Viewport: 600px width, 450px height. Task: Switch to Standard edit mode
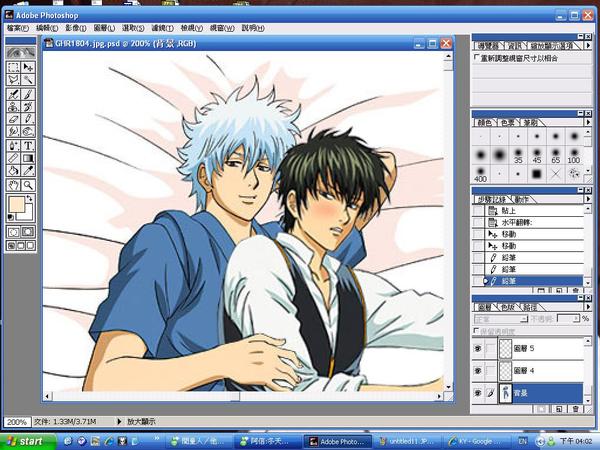pyautogui.click(x=13, y=232)
